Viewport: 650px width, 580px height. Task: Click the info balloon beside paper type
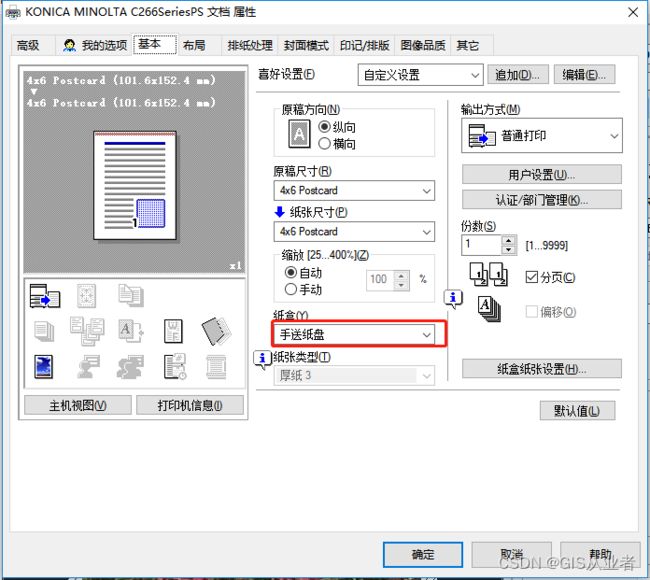point(262,359)
